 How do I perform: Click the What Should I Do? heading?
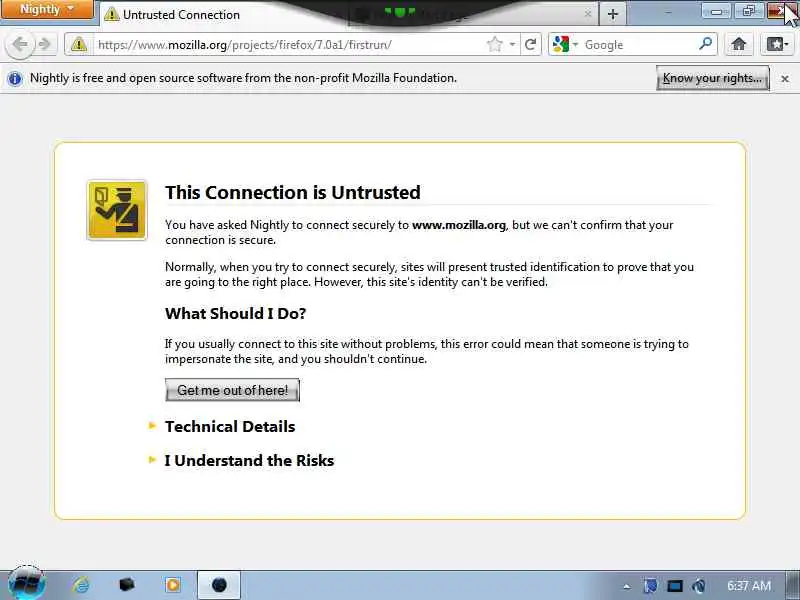pyautogui.click(x=235, y=313)
